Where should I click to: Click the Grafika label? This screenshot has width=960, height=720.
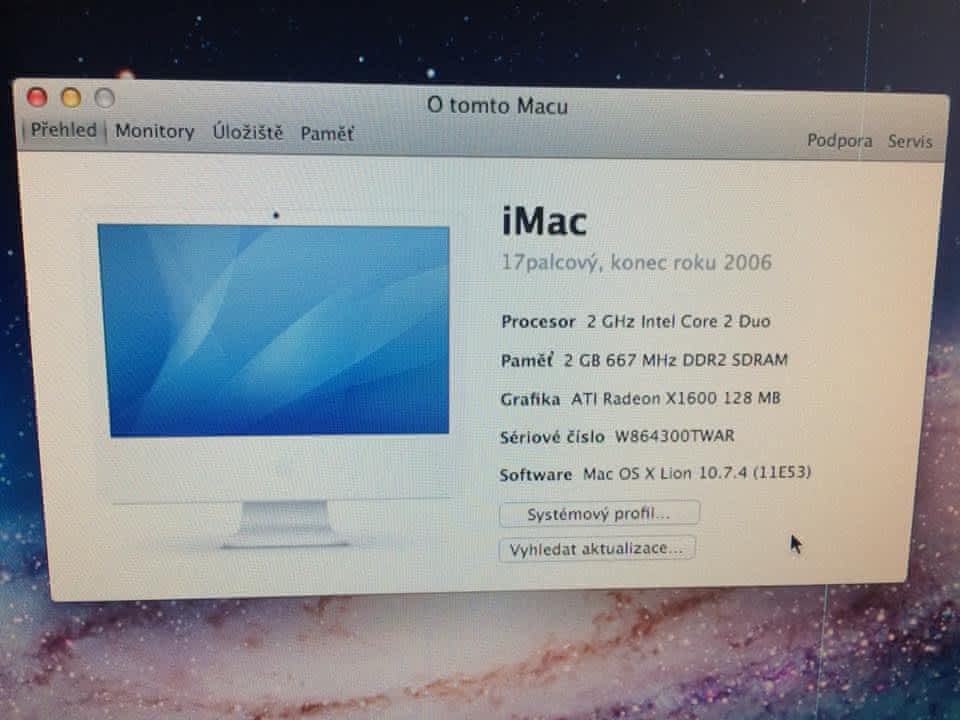pyautogui.click(x=530, y=399)
